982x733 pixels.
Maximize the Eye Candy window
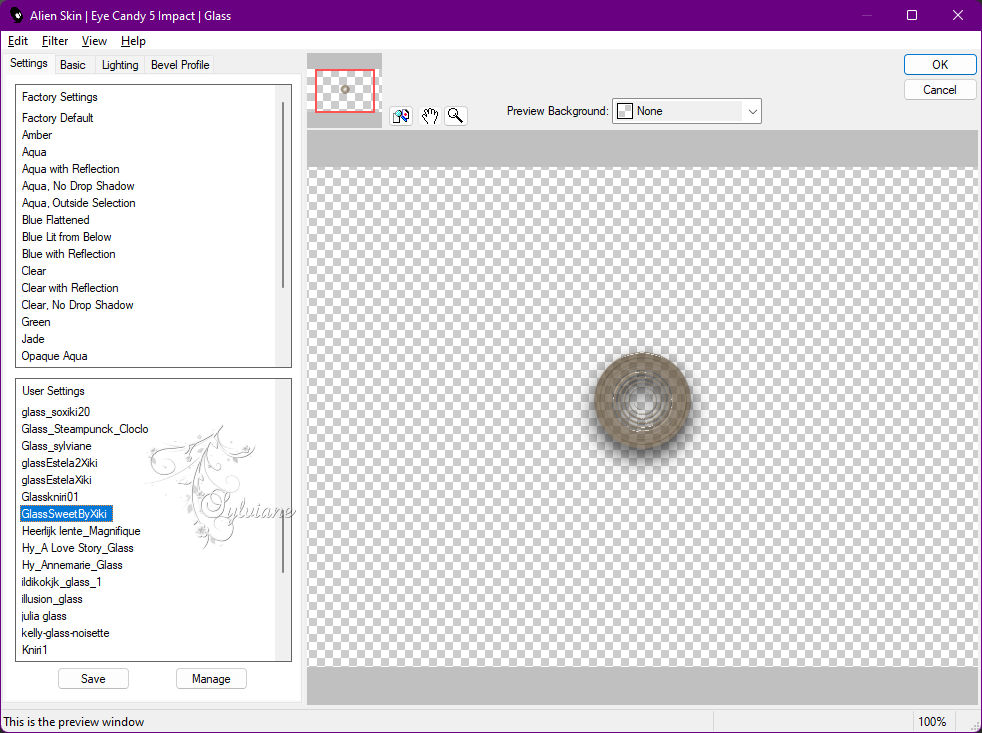pyautogui.click(x=912, y=15)
